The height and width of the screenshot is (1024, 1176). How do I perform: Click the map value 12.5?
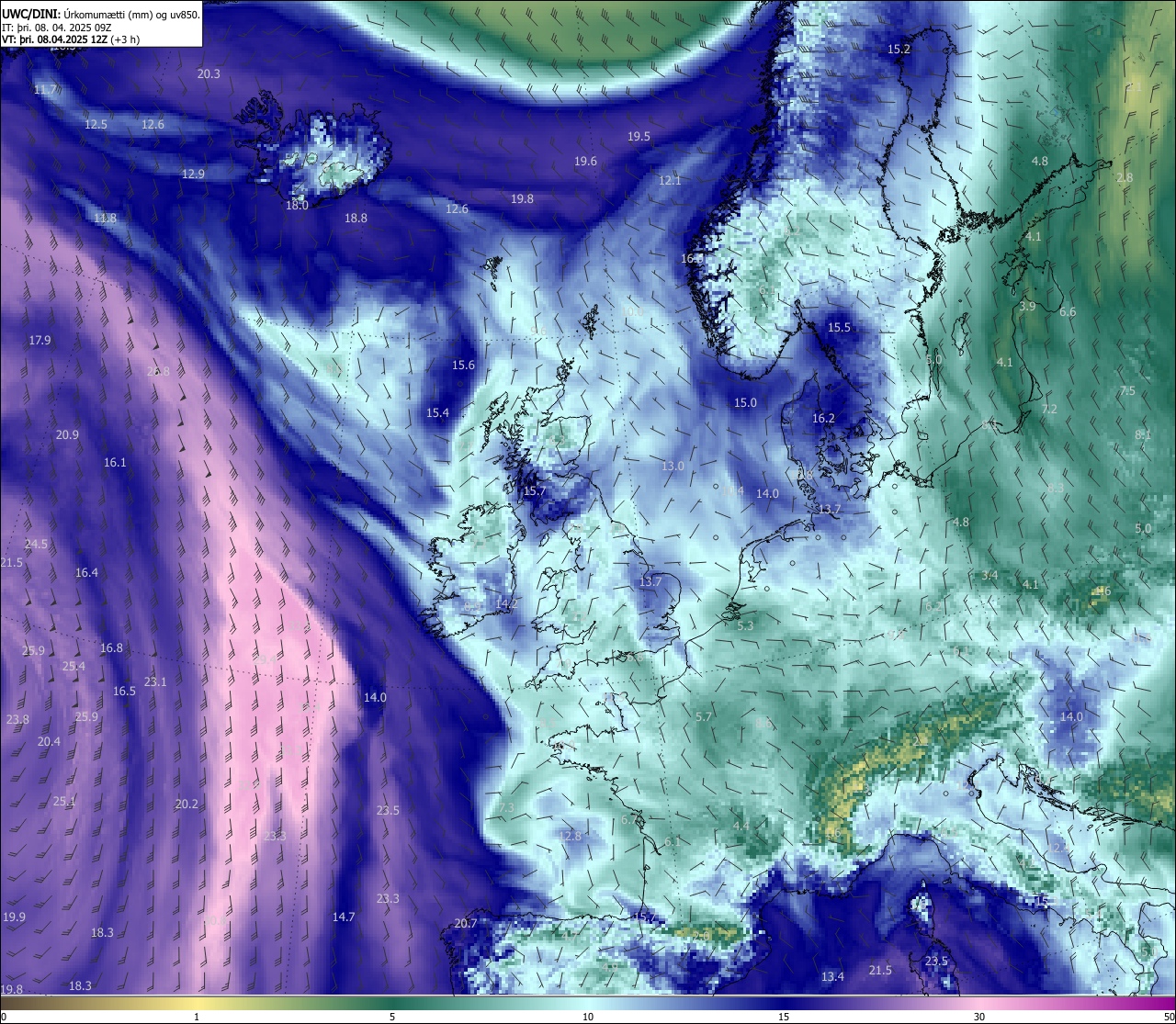[x=96, y=124]
